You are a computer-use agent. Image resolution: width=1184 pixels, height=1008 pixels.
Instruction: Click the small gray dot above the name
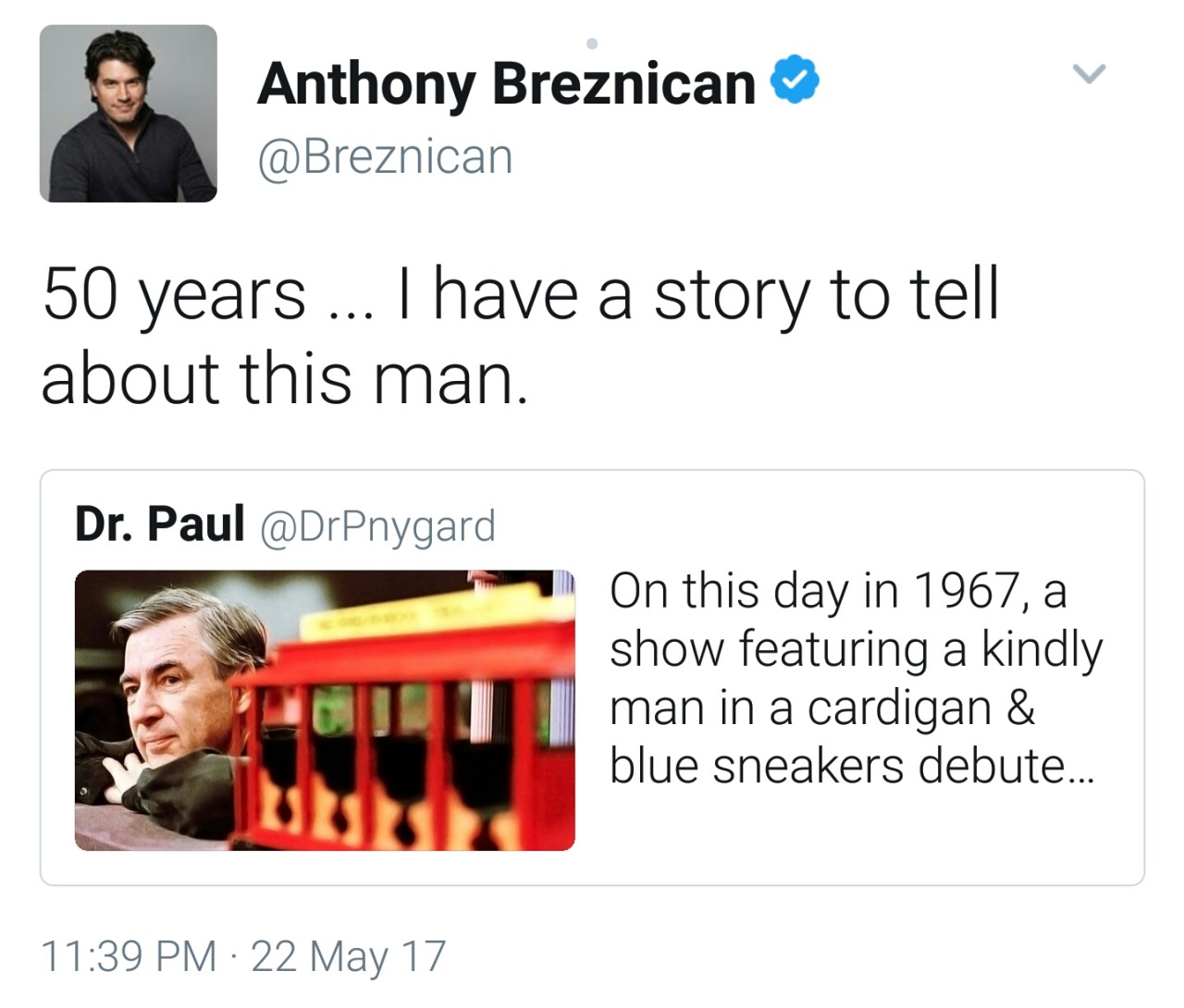(592, 43)
